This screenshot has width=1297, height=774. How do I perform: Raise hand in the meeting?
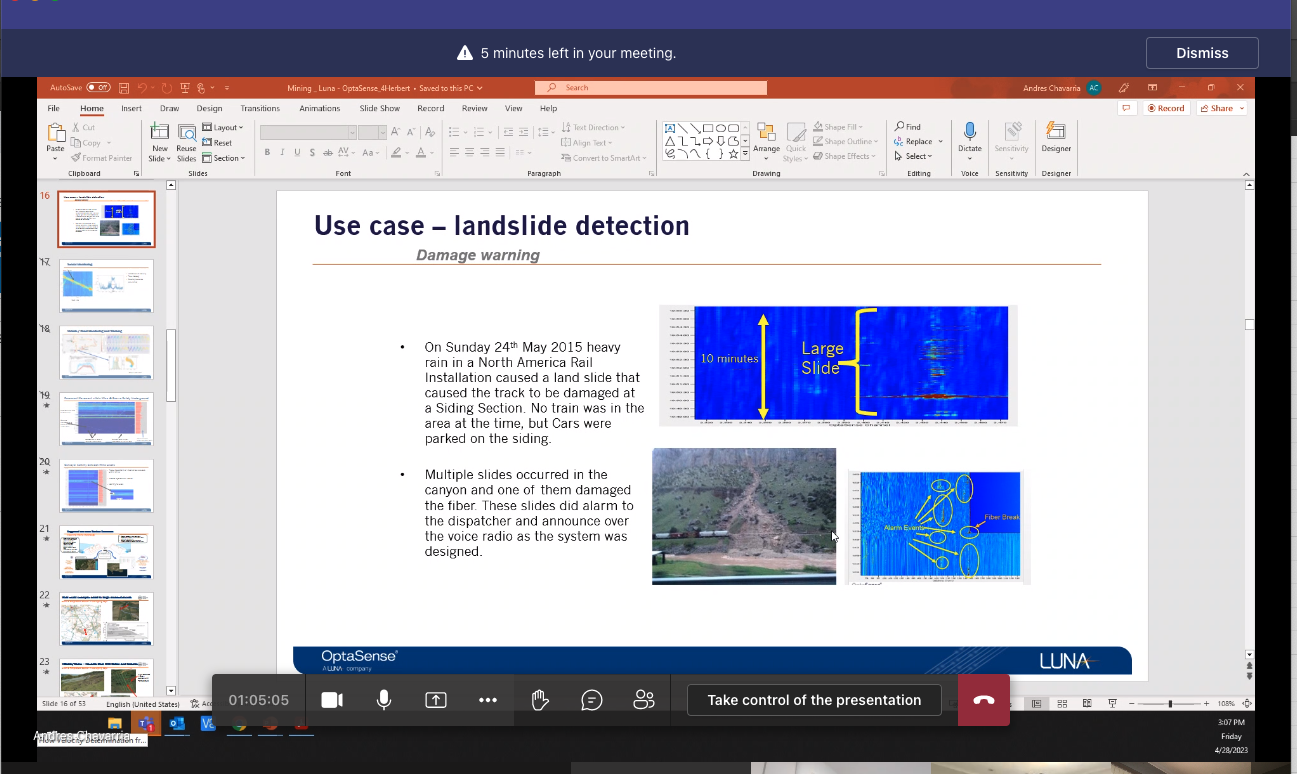pos(540,700)
